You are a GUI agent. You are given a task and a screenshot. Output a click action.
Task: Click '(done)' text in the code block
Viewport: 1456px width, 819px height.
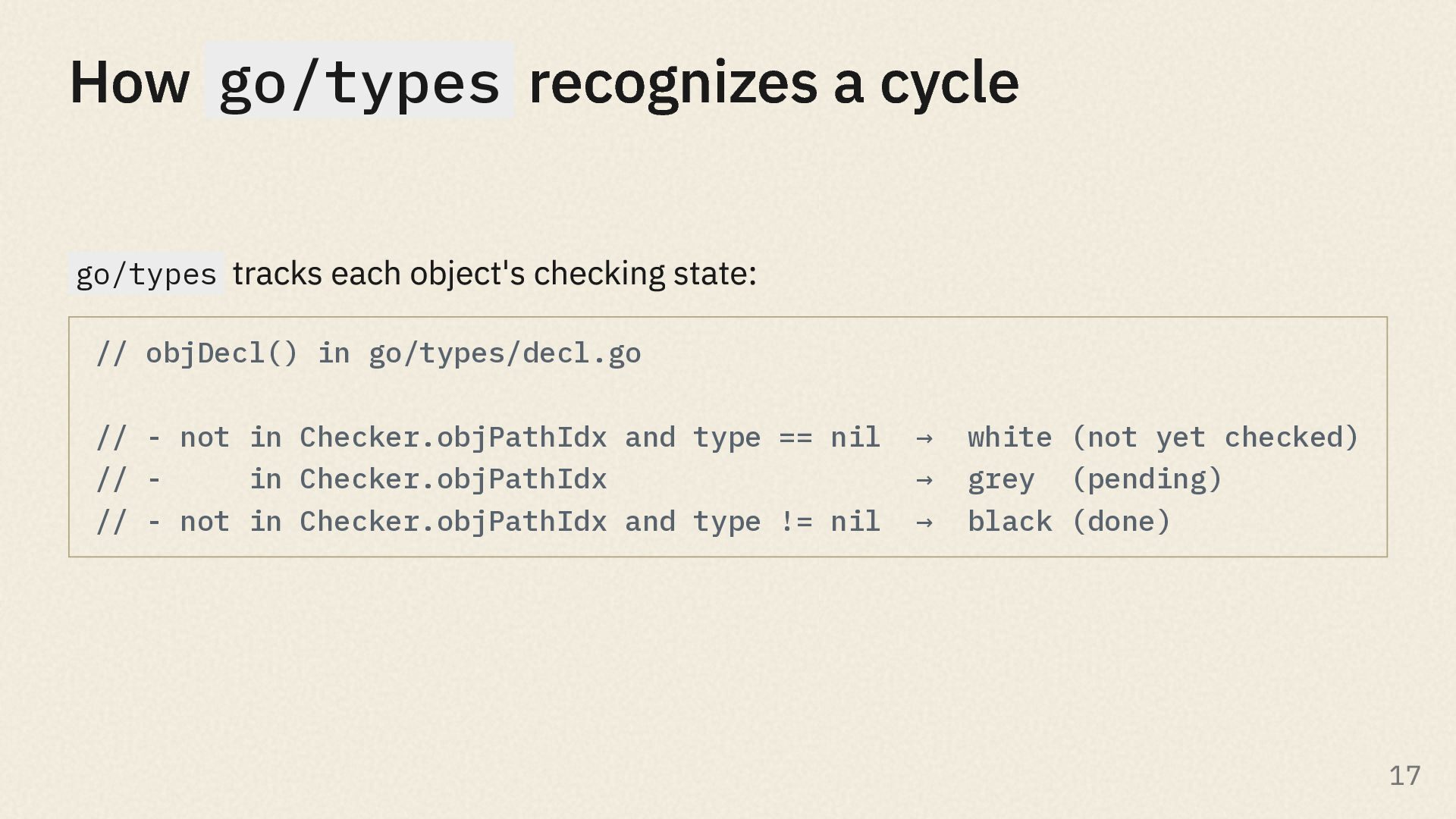[1121, 522]
